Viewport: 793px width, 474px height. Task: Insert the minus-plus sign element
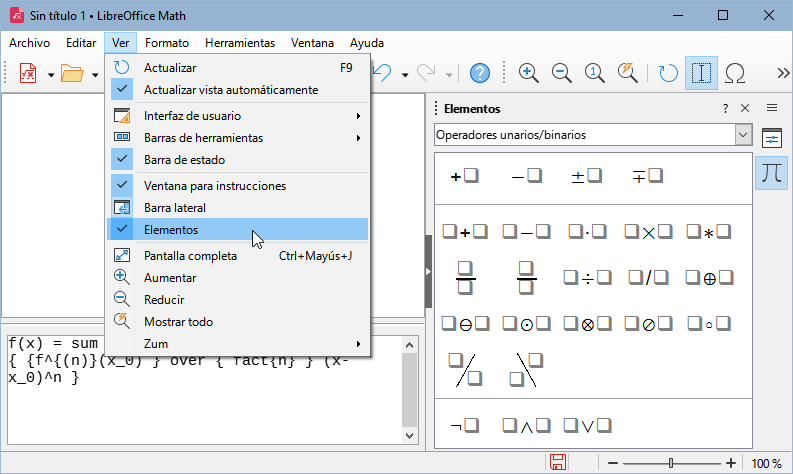point(647,176)
